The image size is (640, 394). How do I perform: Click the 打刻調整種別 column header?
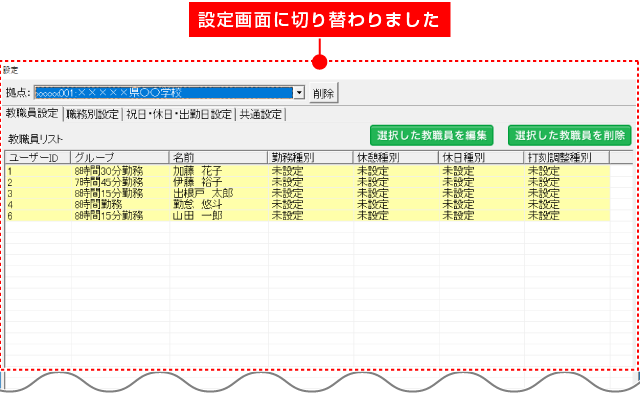(567, 157)
